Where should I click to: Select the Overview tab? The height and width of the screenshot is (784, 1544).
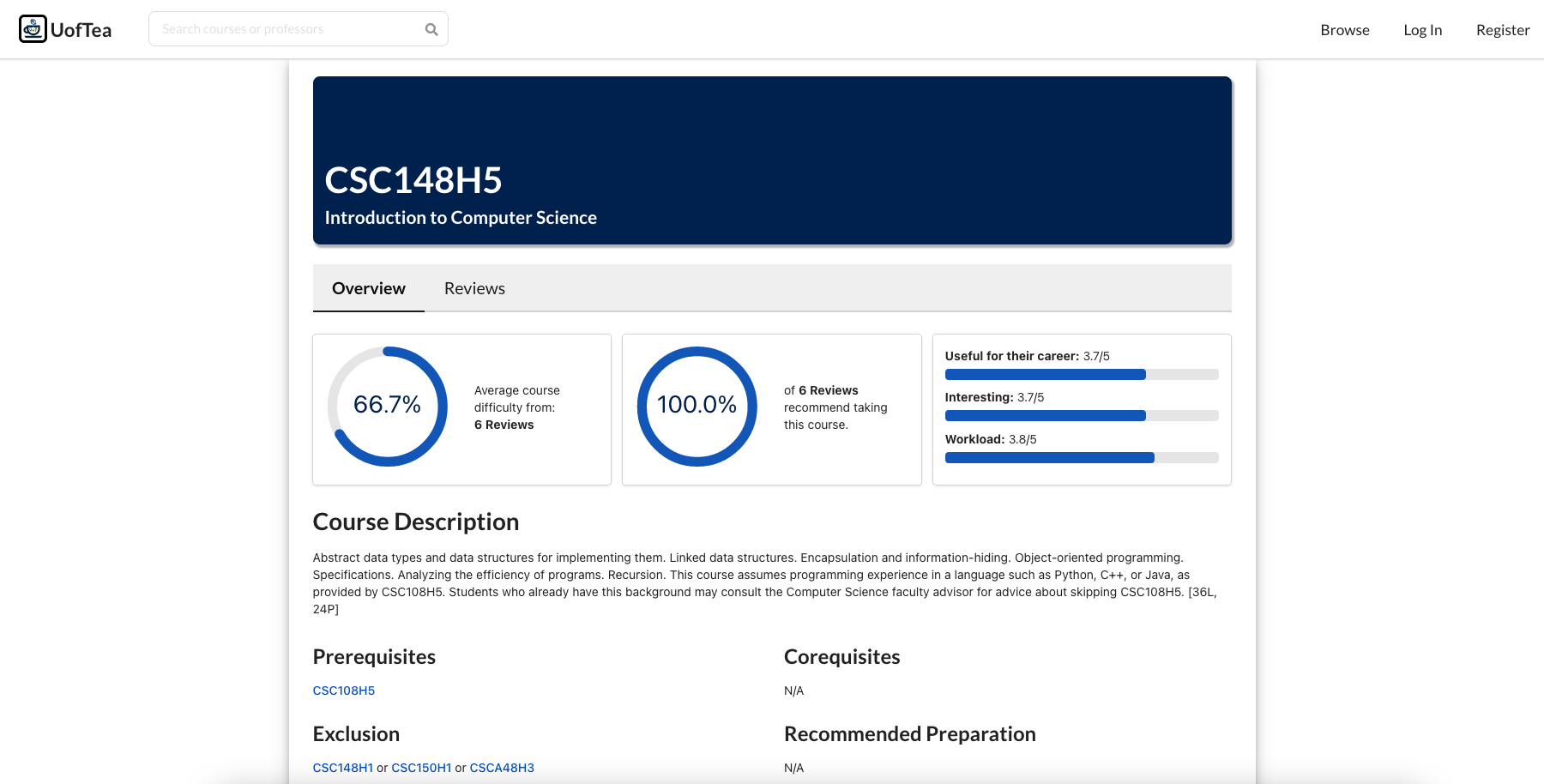click(x=369, y=288)
